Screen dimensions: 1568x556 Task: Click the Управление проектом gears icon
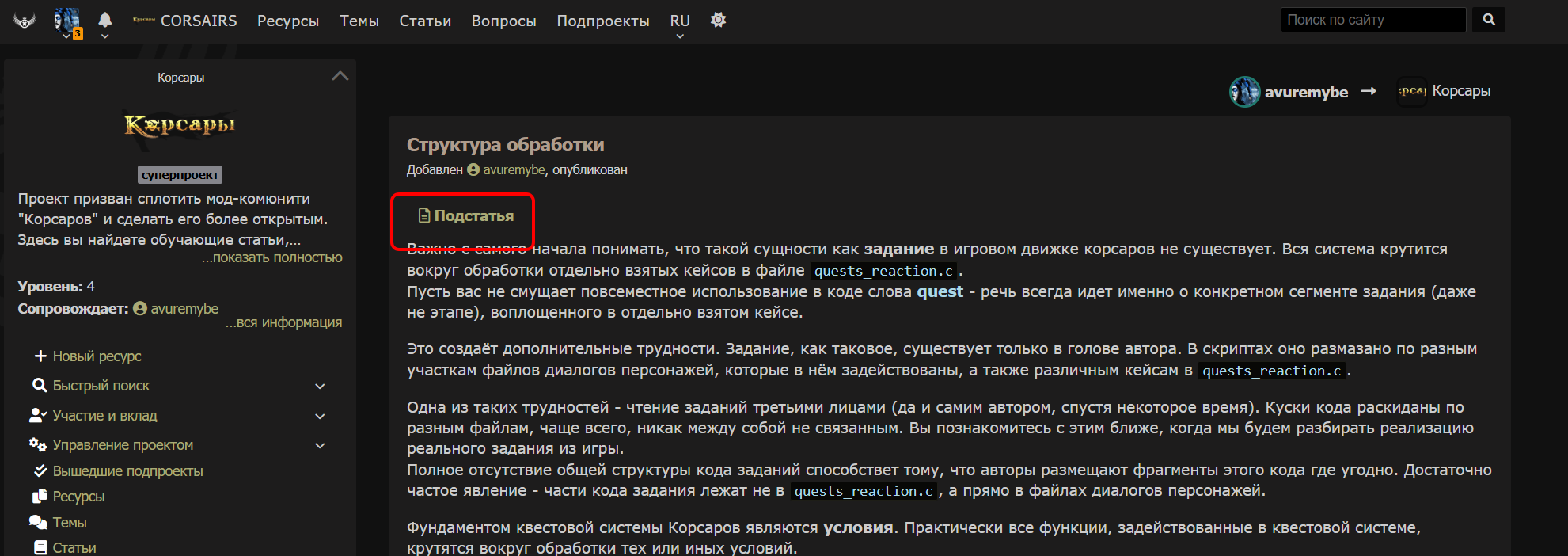coord(38,445)
